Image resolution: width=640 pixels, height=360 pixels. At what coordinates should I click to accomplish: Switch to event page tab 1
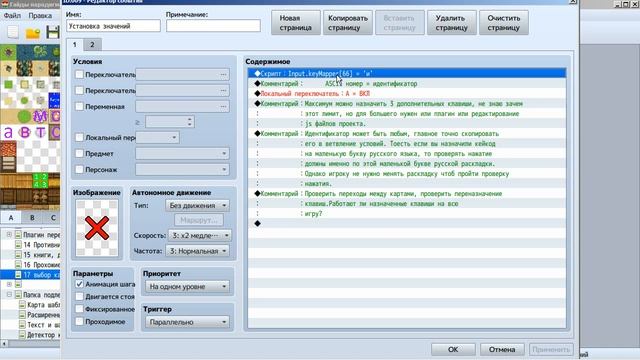click(75, 44)
